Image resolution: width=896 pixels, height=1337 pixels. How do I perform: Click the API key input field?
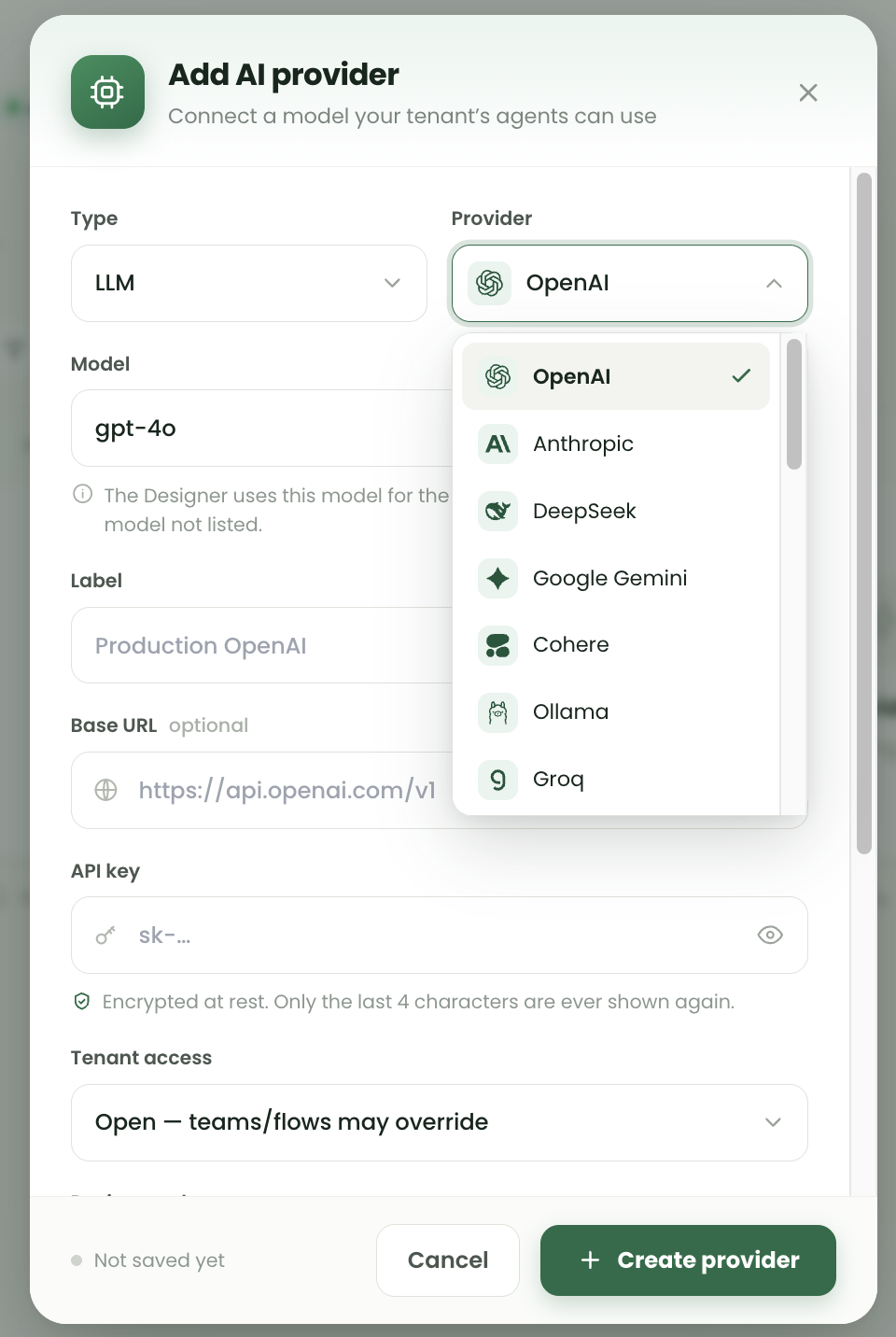pyautogui.click(x=440, y=935)
